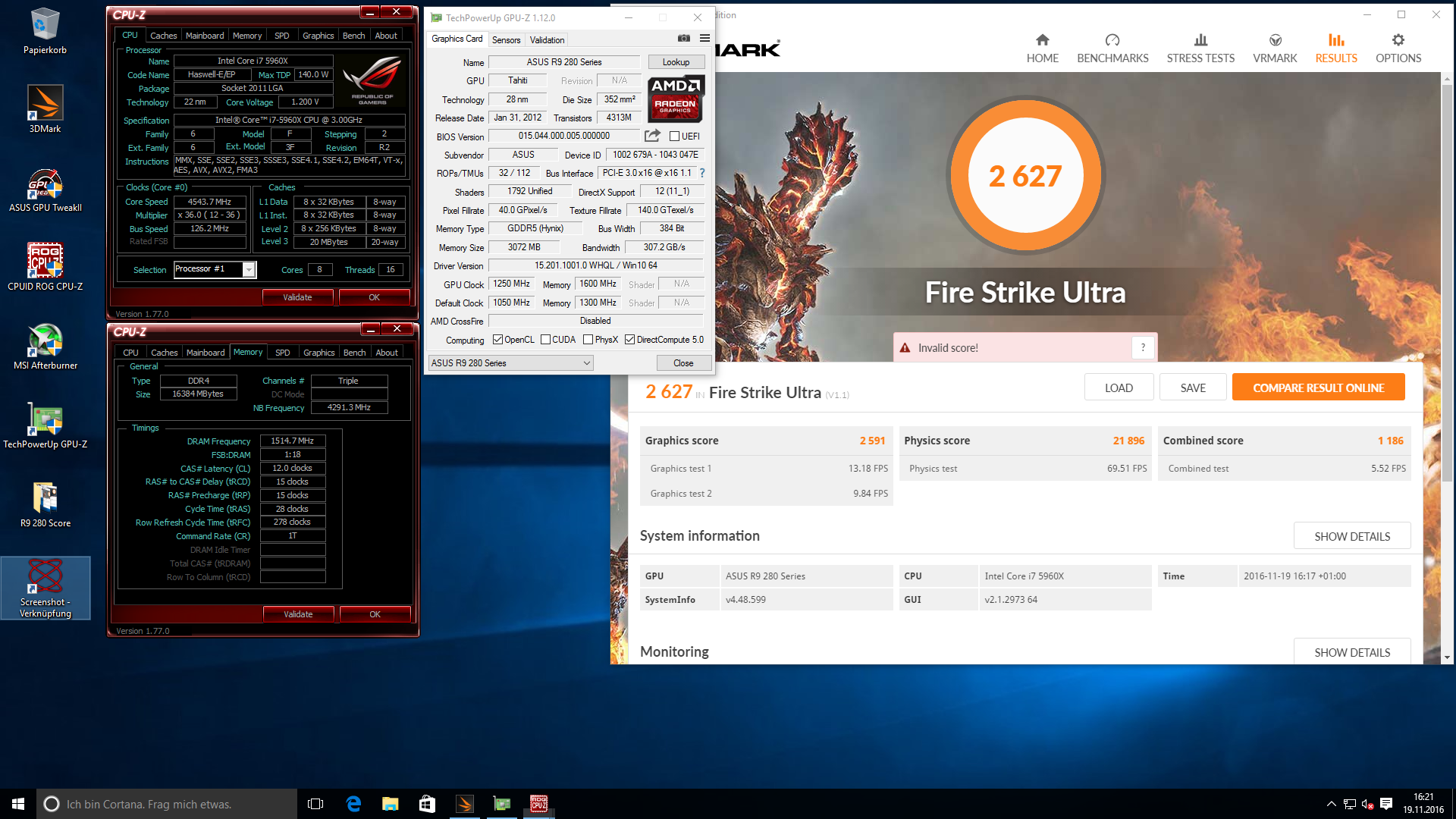Image resolution: width=1456 pixels, height=819 pixels.
Task: Open Papierkorb recycle bin desktop icon
Action: click(x=45, y=31)
